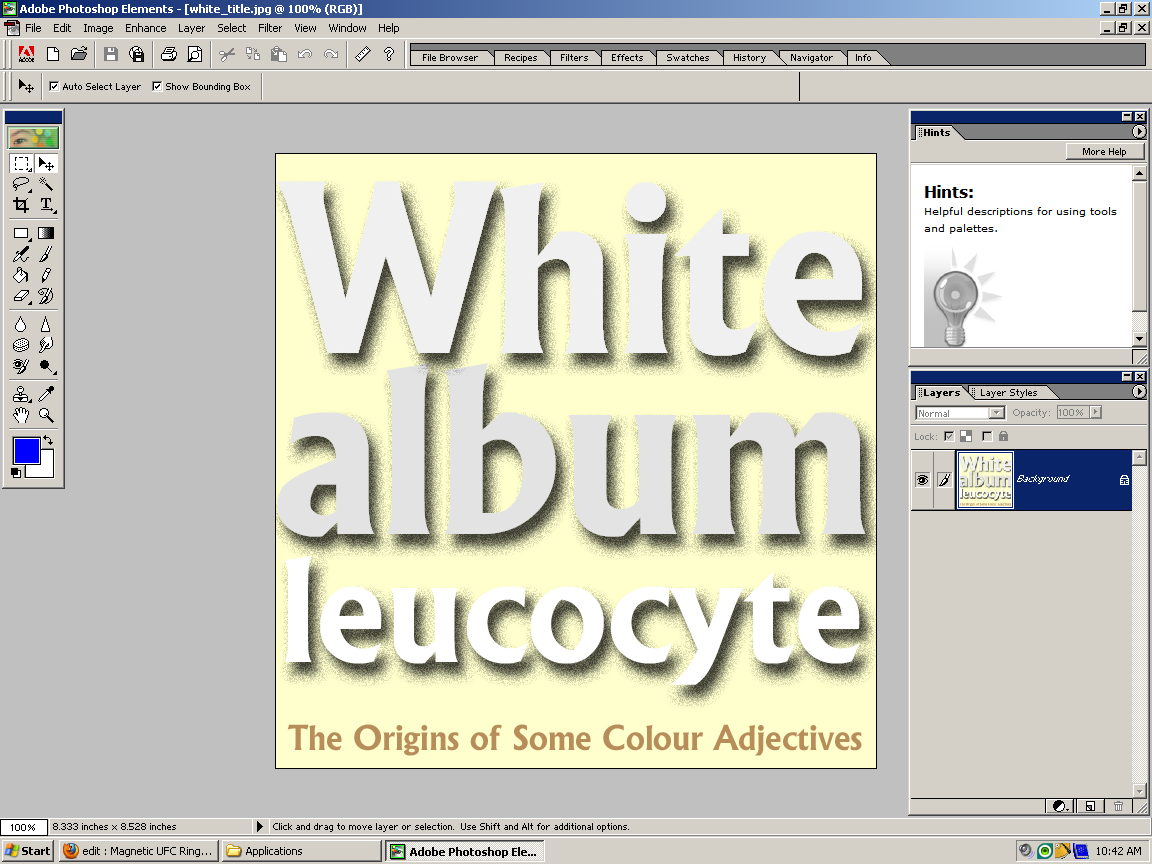Select the Red Eye Brush tool

(x=21, y=365)
